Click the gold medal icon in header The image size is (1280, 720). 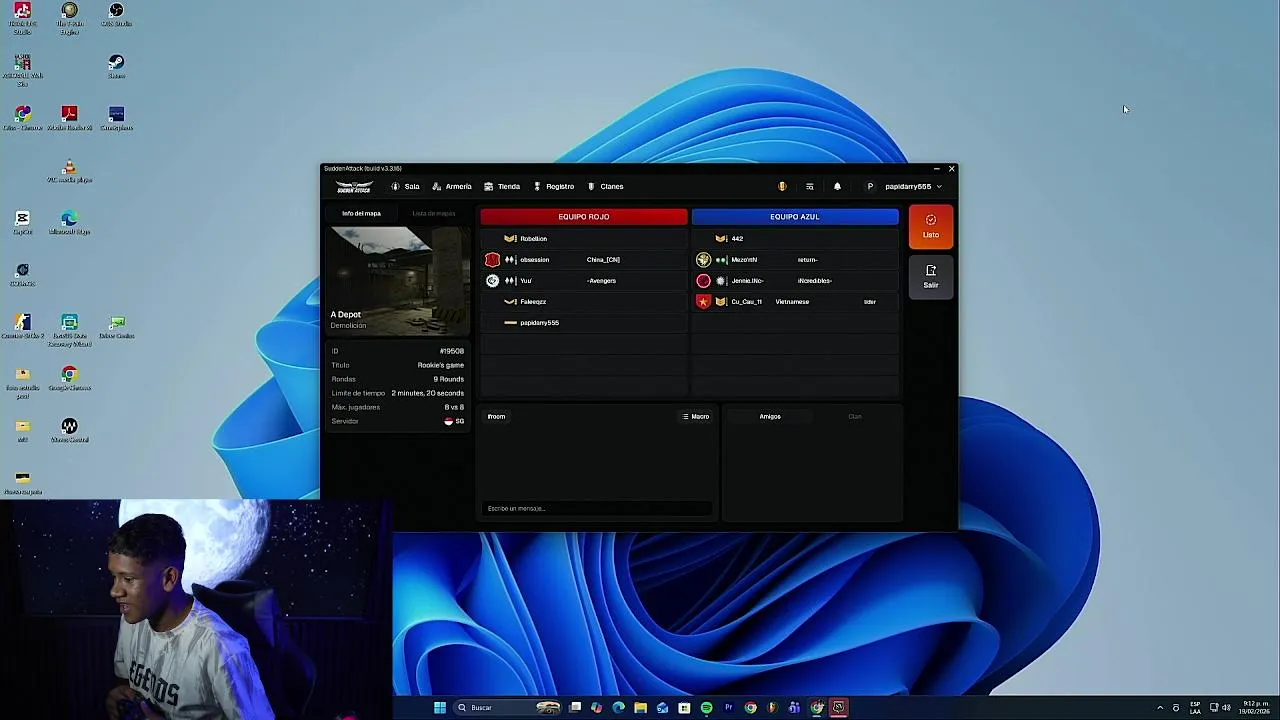click(782, 187)
